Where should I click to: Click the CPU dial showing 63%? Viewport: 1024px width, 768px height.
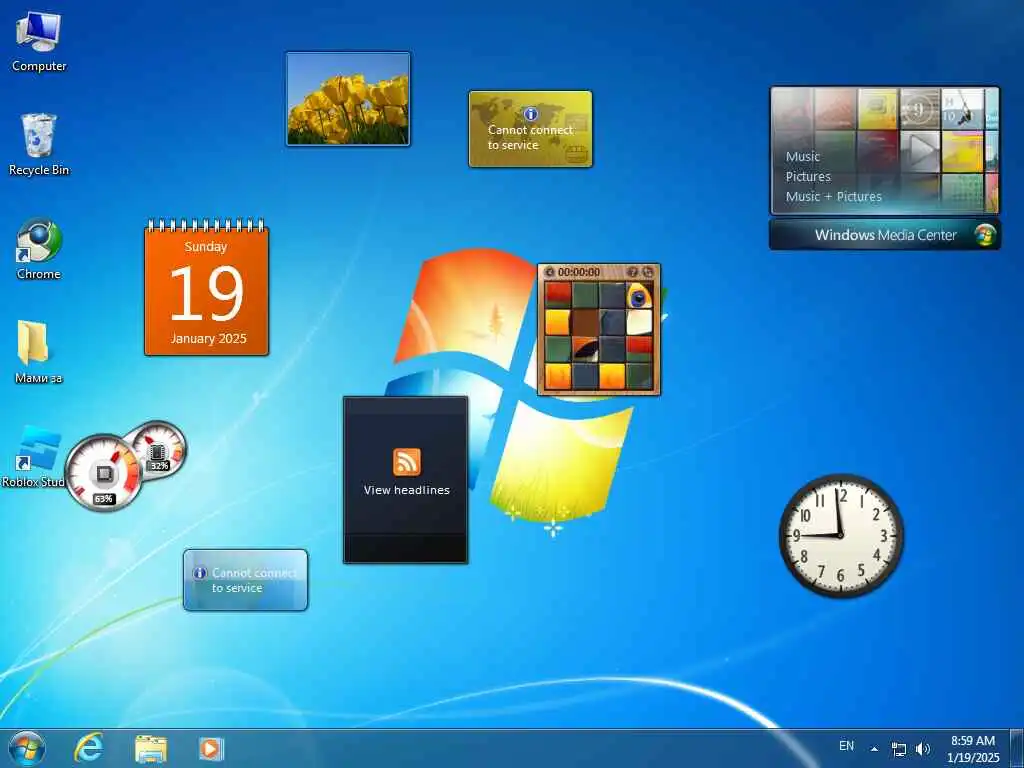click(x=103, y=473)
